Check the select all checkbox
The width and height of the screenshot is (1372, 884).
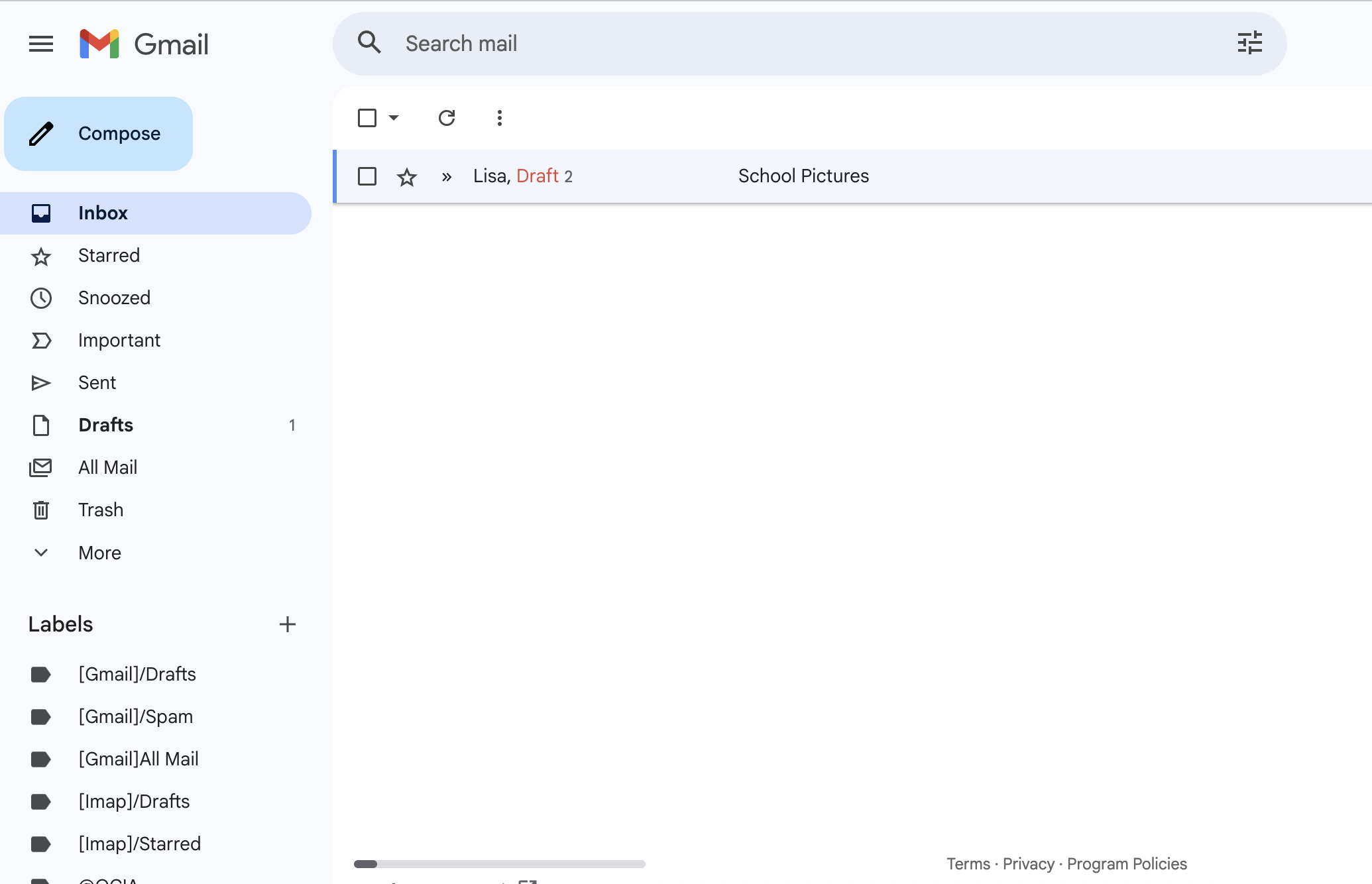367,118
